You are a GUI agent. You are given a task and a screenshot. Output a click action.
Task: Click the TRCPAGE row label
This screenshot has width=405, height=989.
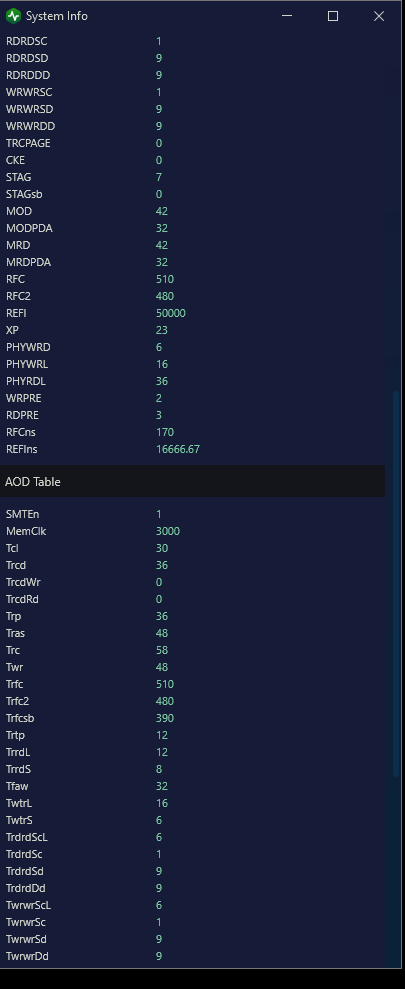[x=28, y=143]
